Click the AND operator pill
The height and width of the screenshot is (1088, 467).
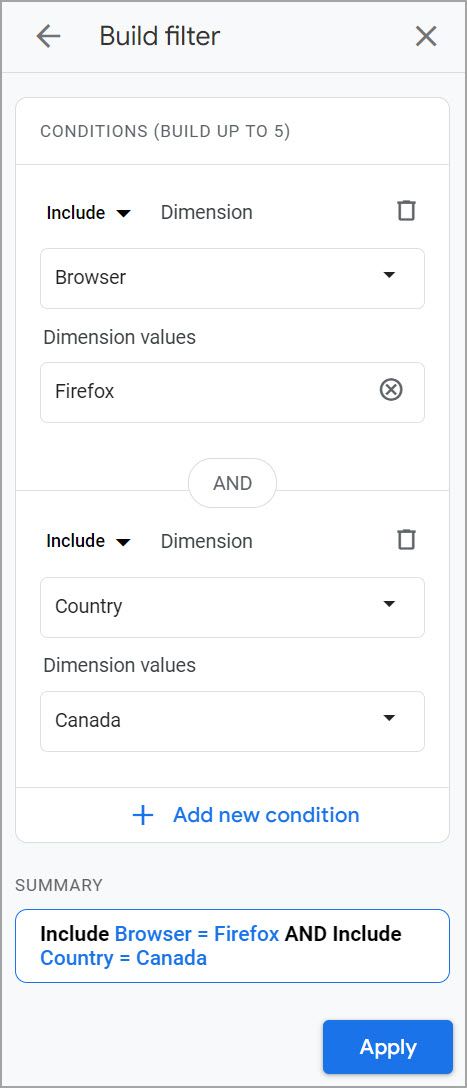click(x=232, y=483)
